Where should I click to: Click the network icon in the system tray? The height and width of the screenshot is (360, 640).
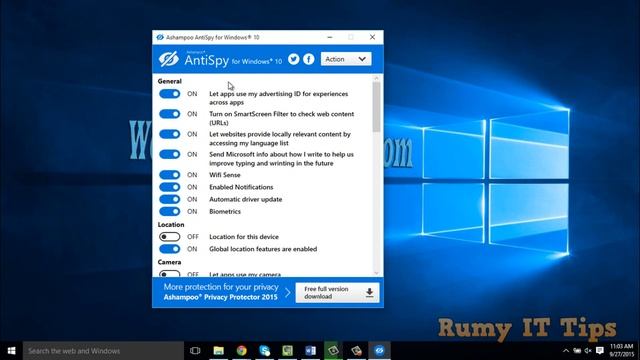pyautogui.click(x=577, y=351)
